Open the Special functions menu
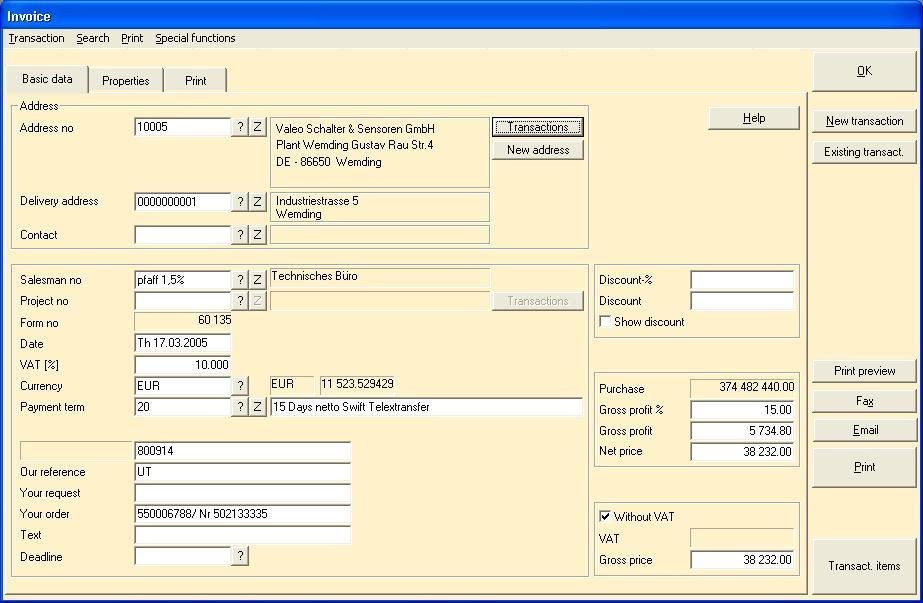This screenshot has width=923, height=603. pos(195,38)
